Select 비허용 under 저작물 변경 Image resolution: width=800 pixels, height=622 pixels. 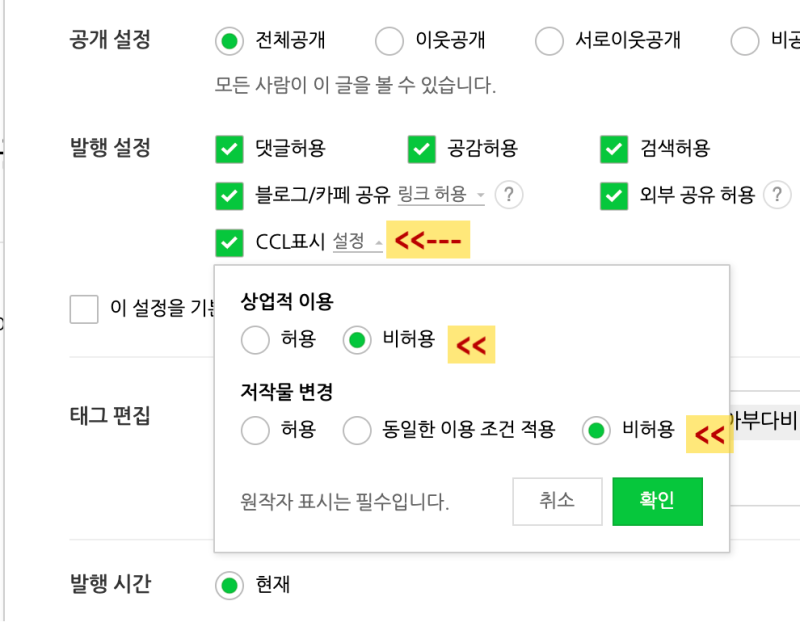[597, 431]
